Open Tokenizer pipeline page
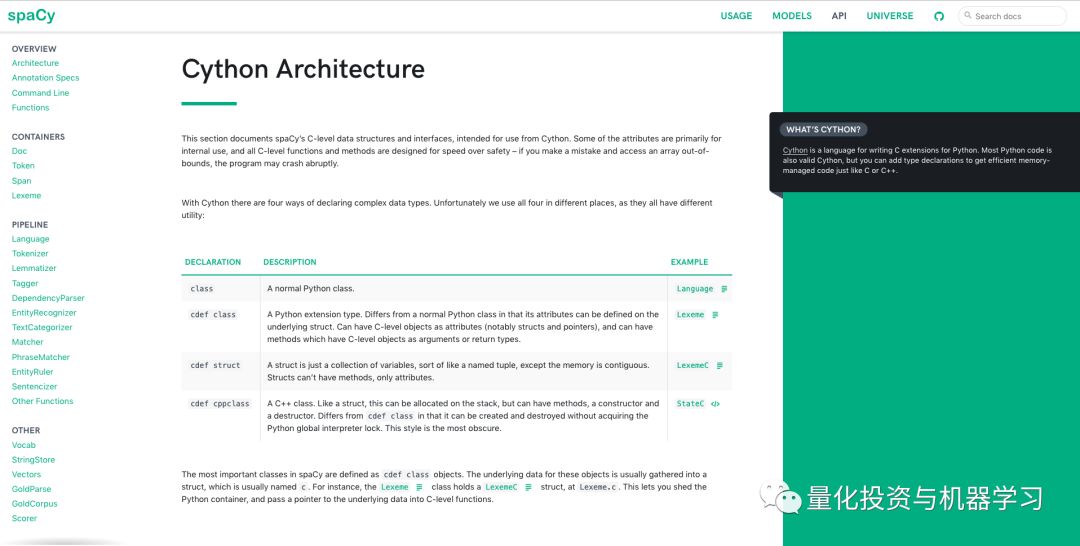The width and height of the screenshot is (1080, 546). pyautogui.click(x=30, y=254)
